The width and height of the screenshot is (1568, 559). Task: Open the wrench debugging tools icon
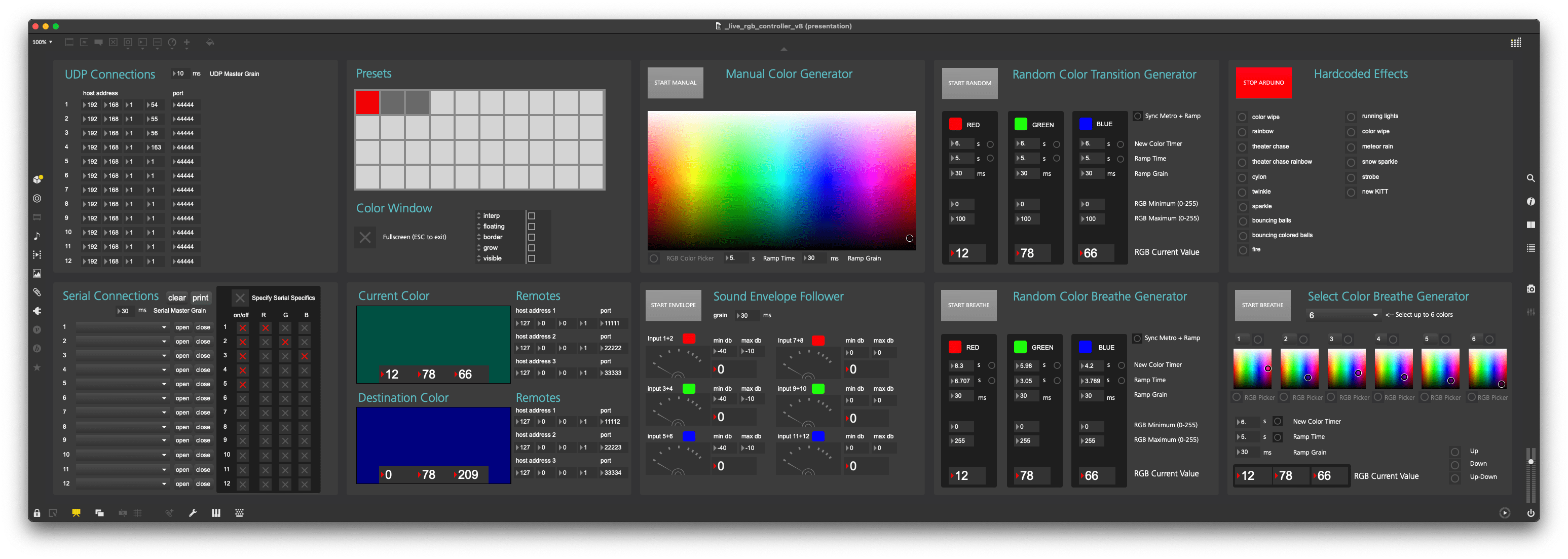(193, 513)
